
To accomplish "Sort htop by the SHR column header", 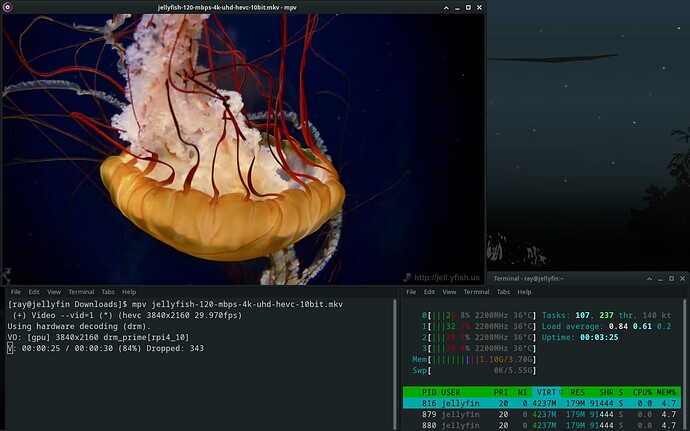I will coord(606,392).
